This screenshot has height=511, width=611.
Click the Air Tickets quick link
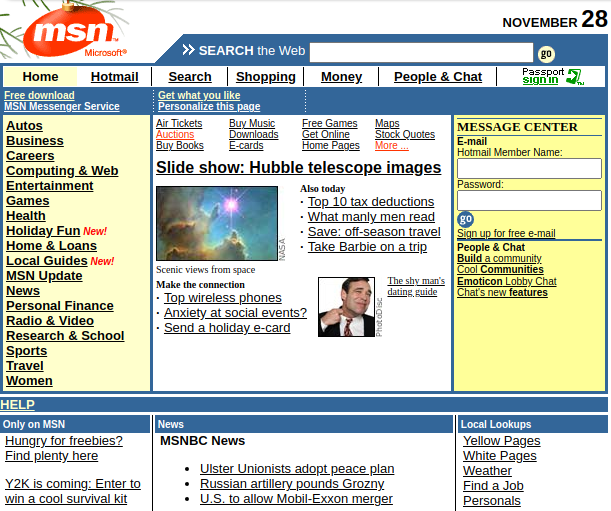[x=179, y=123]
